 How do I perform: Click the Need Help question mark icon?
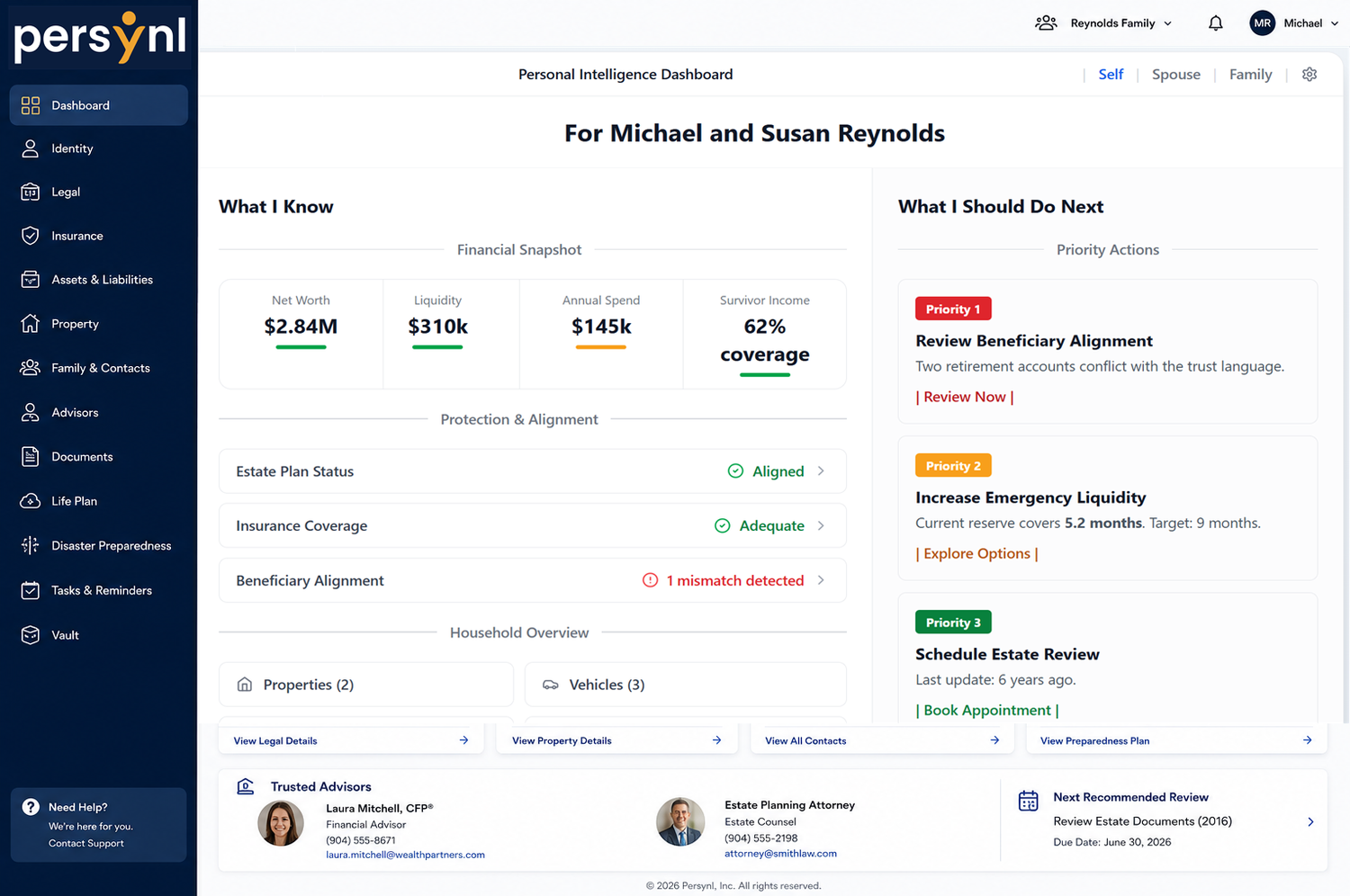pyautogui.click(x=31, y=807)
